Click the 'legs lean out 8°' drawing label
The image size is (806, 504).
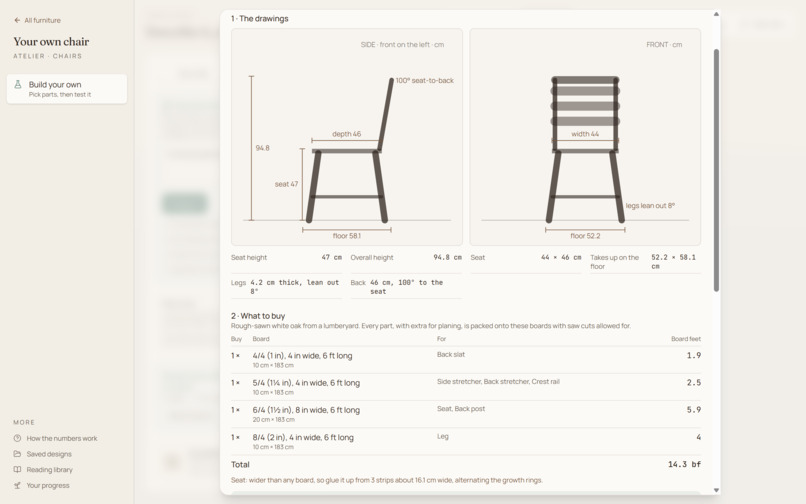point(650,206)
